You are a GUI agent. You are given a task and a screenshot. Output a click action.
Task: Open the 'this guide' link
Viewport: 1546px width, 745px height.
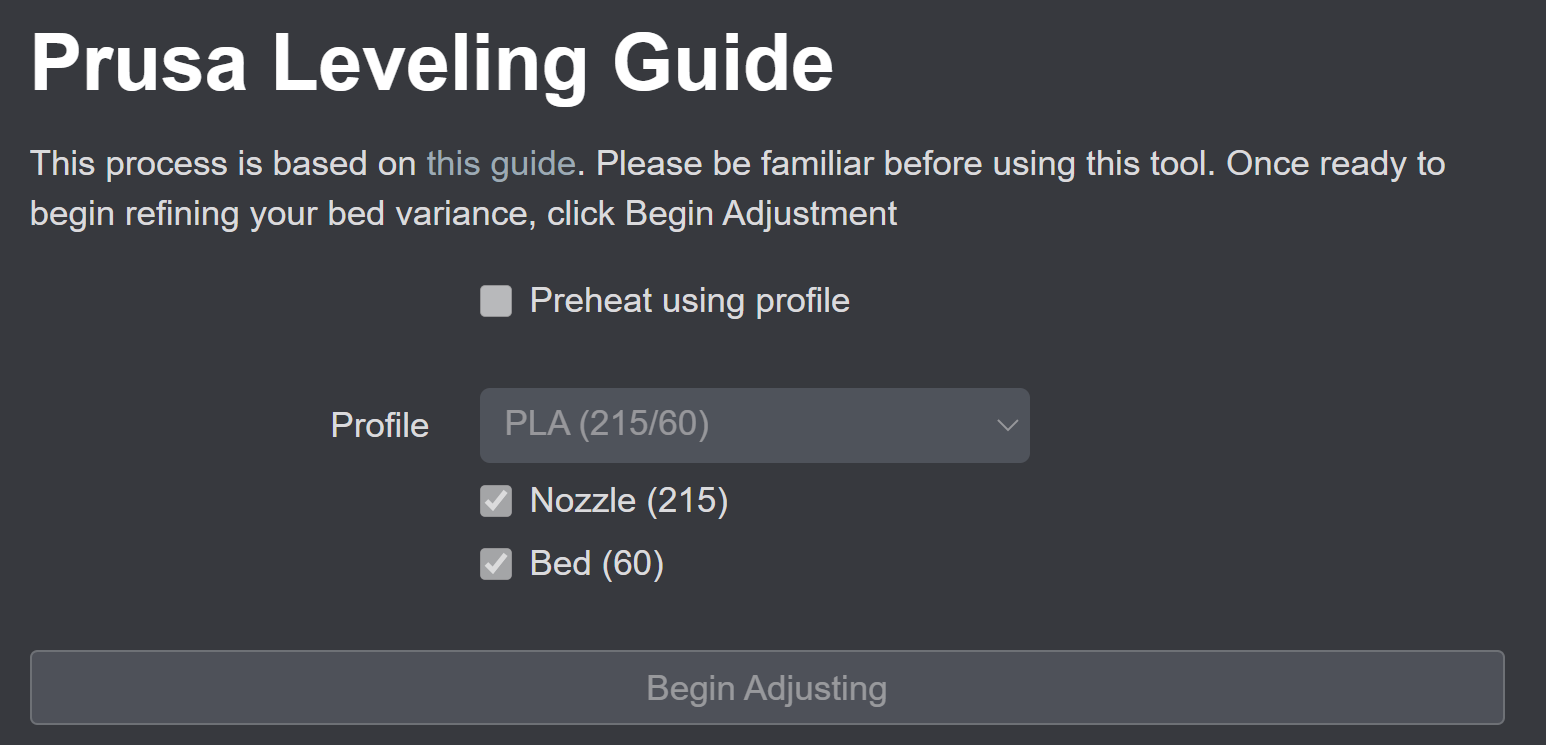pyautogui.click(x=501, y=163)
